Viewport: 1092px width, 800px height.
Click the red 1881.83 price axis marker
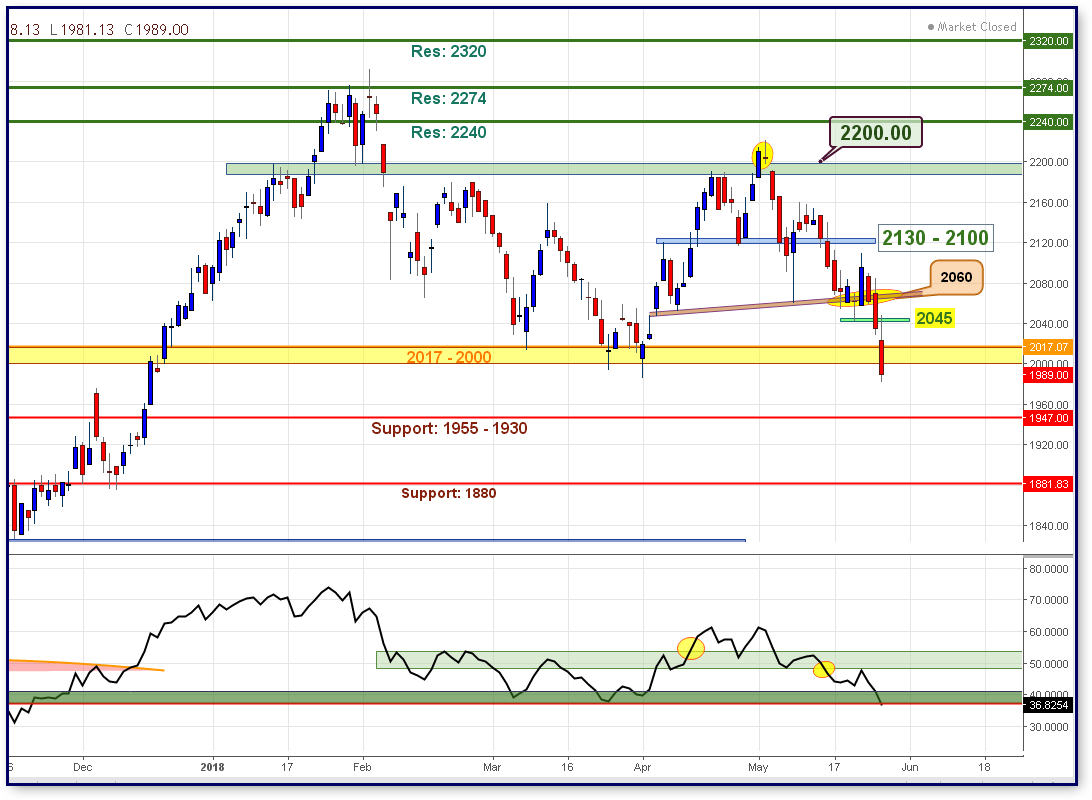coord(1046,485)
